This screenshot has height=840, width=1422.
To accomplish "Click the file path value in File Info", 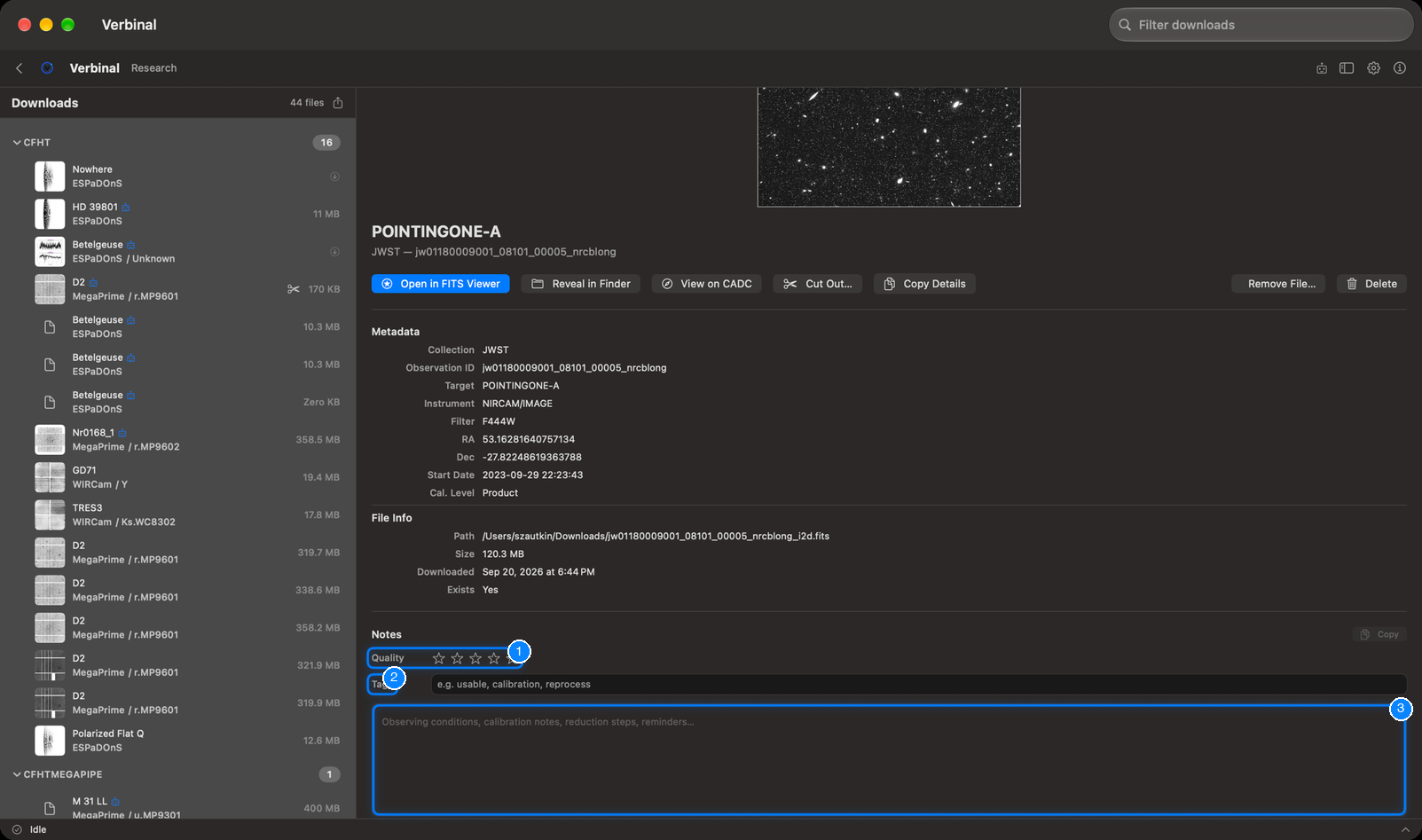I will (x=656, y=537).
